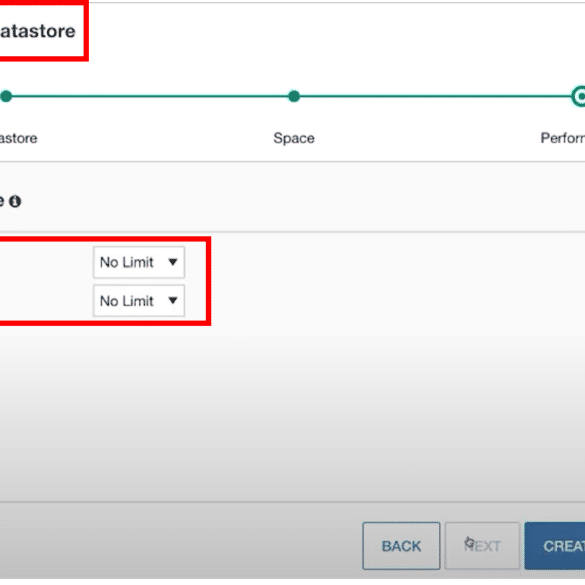585x585 pixels.
Task: Click the BACK button
Action: (x=401, y=546)
